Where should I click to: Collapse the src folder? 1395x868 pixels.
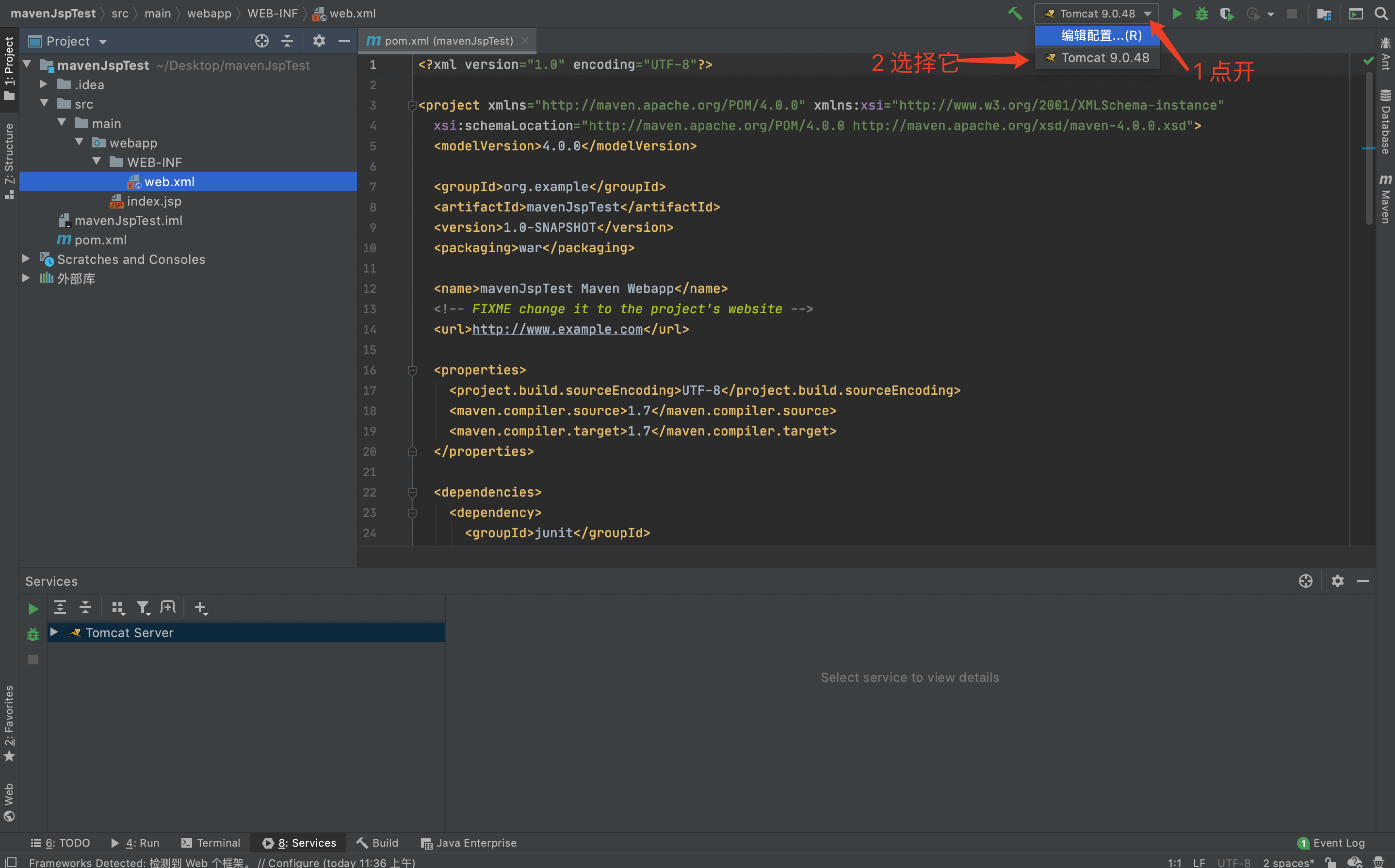[x=44, y=103]
